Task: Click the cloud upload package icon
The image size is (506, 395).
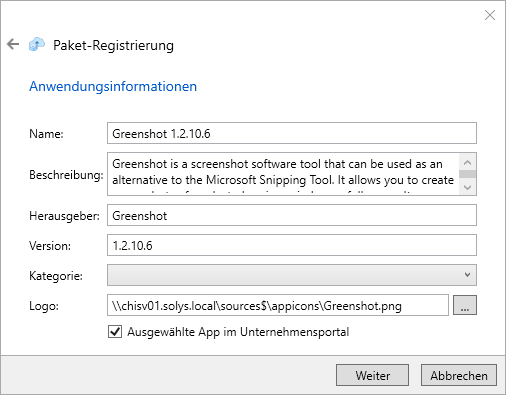Action: tap(37, 44)
